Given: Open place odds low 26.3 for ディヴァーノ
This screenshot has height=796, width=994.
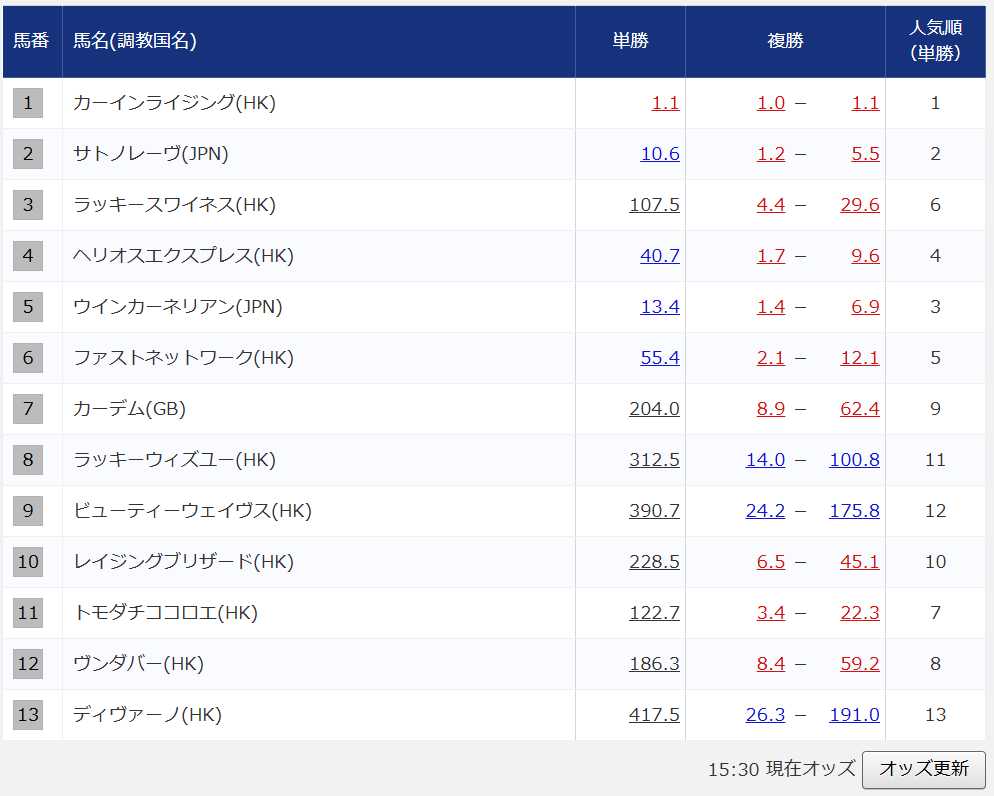Looking at the screenshot, I should (765, 715).
